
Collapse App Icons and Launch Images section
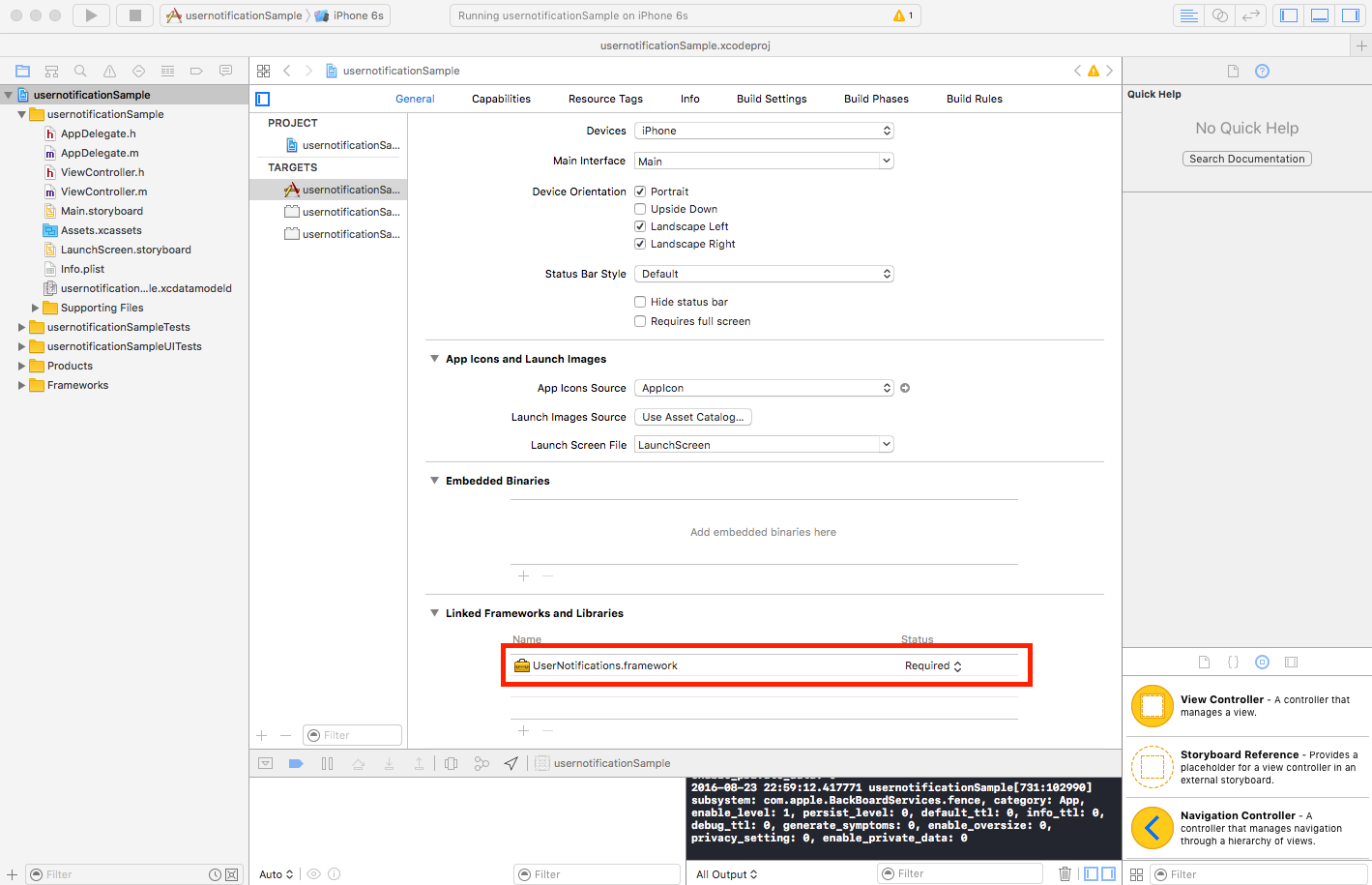tap(434, 359)
